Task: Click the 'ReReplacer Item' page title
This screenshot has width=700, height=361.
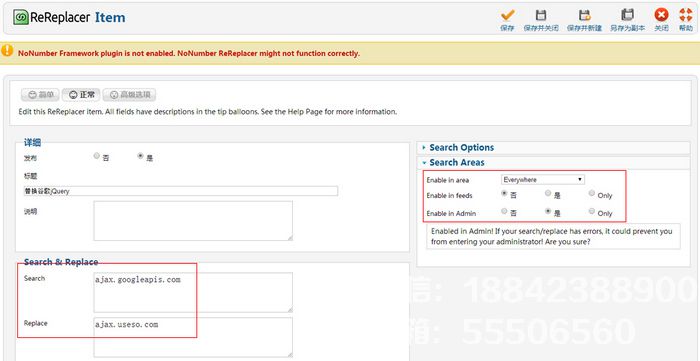Action: click(x=77, y=17)
